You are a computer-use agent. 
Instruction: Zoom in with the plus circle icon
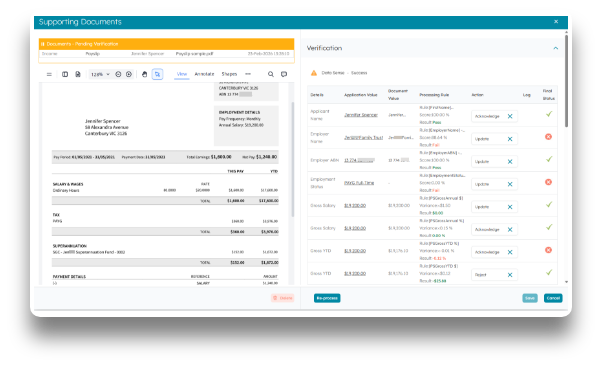point(129,74)
